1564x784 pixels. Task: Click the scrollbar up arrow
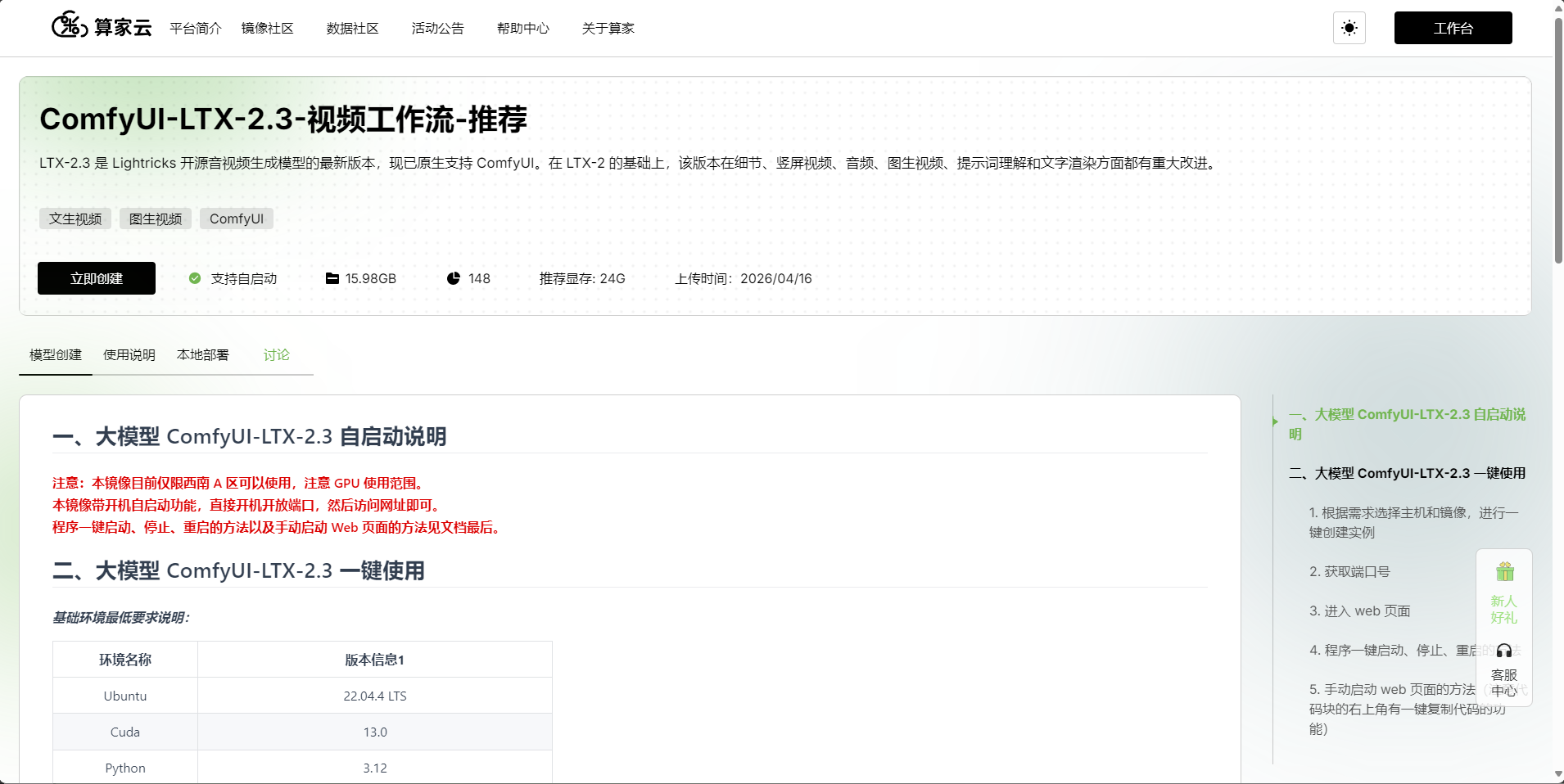point(1558,7)
